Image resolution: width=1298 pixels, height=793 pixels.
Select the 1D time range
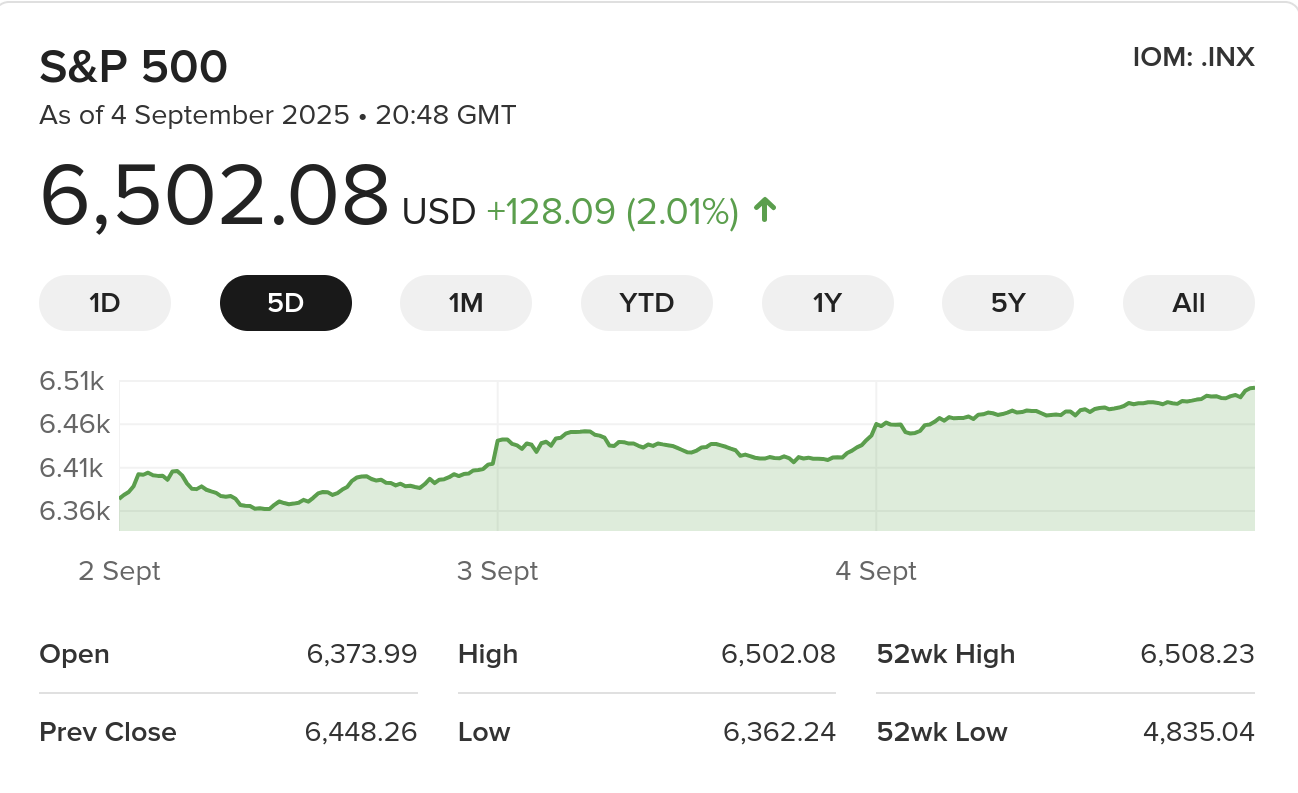105,302
